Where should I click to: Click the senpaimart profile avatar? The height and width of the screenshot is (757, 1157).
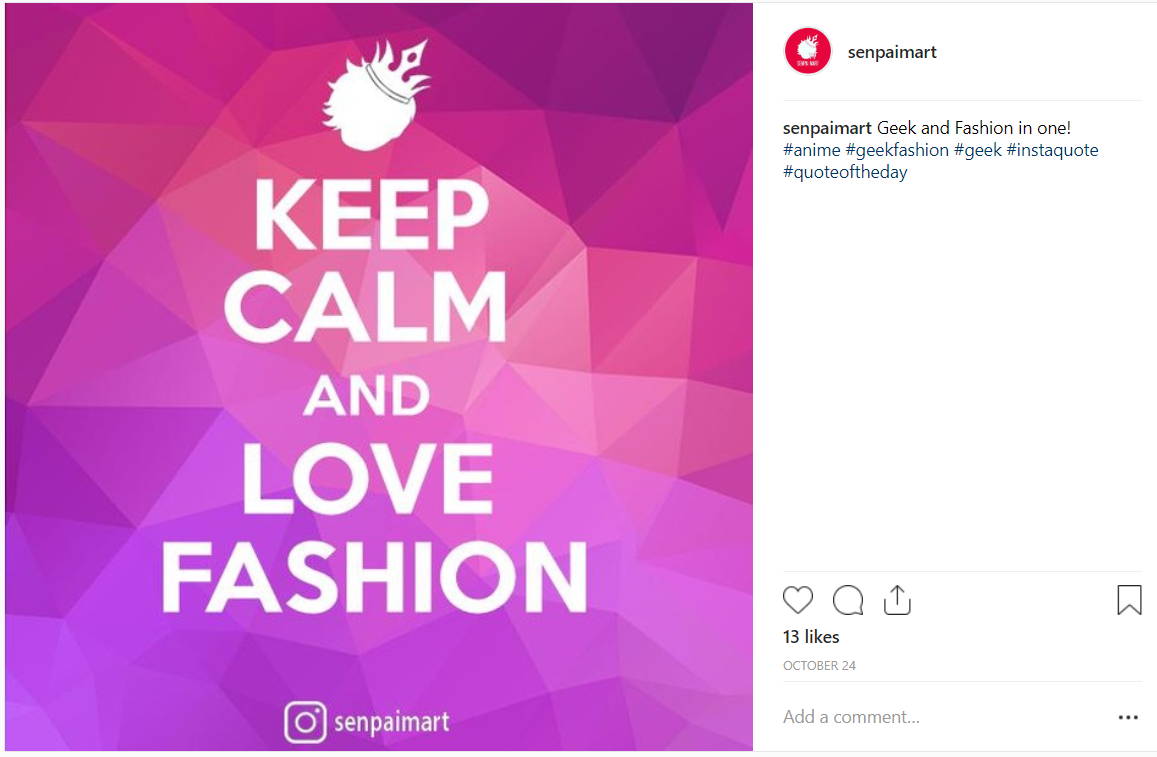[807, 52]
